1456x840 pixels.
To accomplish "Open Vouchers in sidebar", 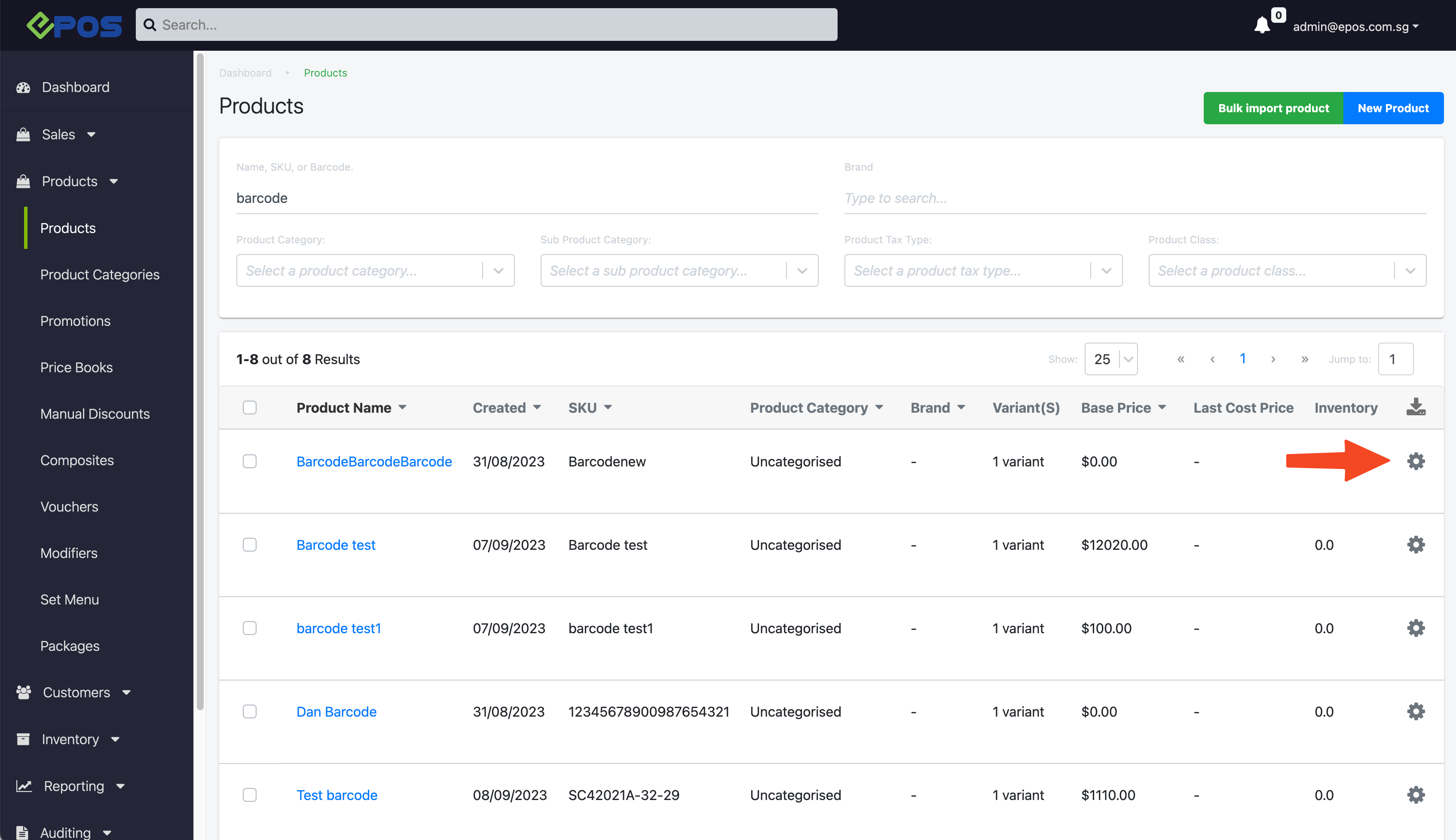I will (x=69, y=506).
